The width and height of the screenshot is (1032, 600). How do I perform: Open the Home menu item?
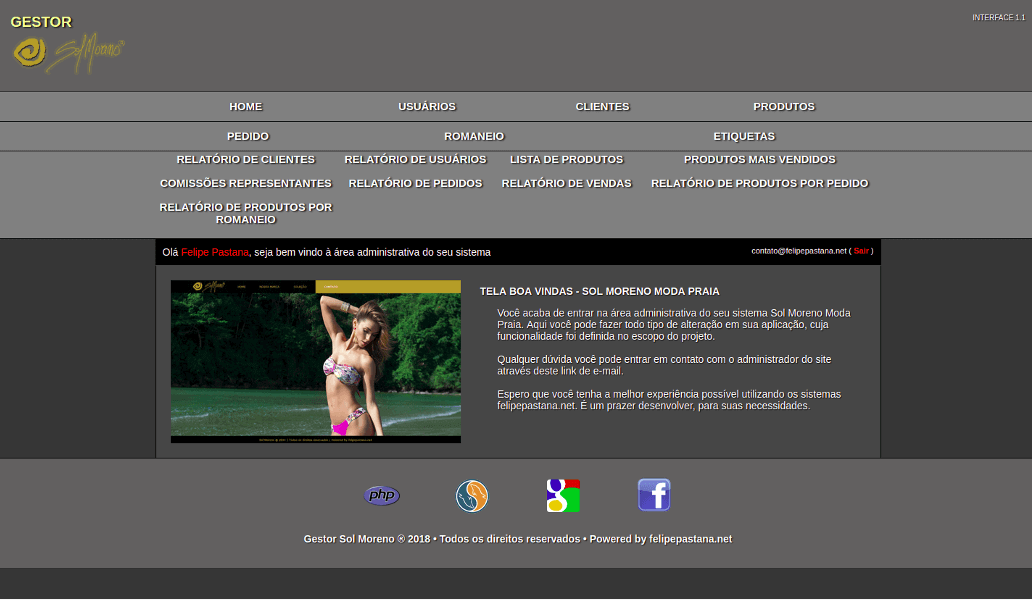[245, 107]
